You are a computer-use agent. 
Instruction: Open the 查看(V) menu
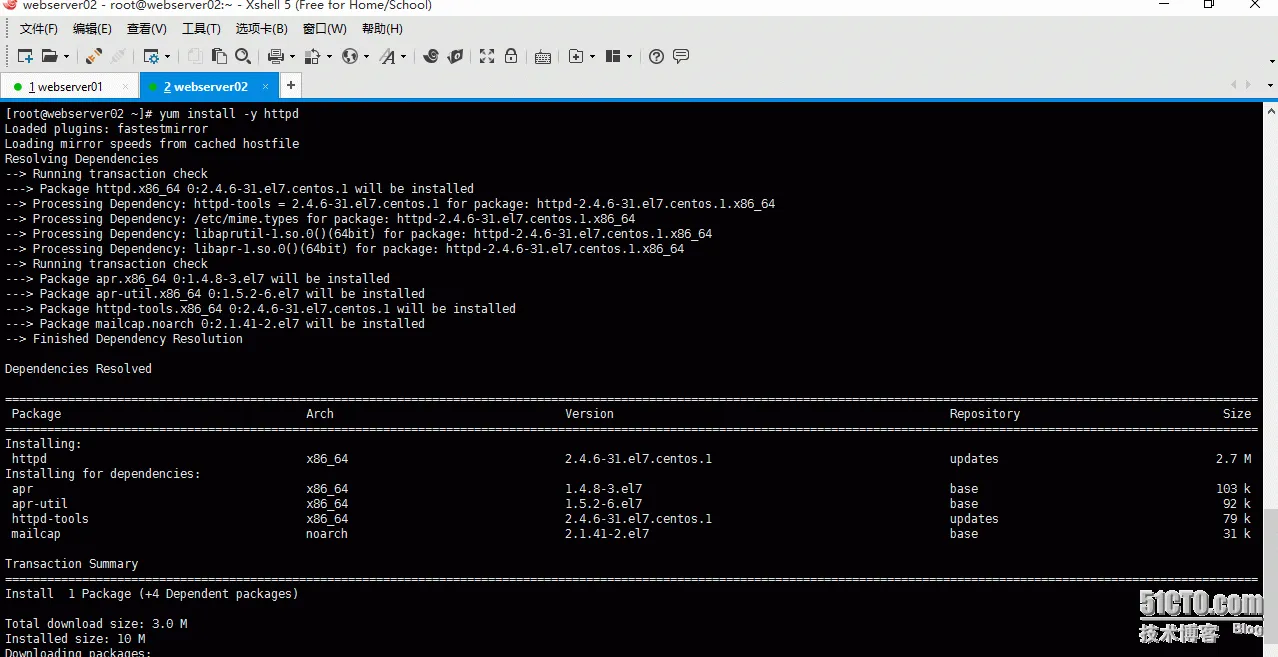coord(147,29)
